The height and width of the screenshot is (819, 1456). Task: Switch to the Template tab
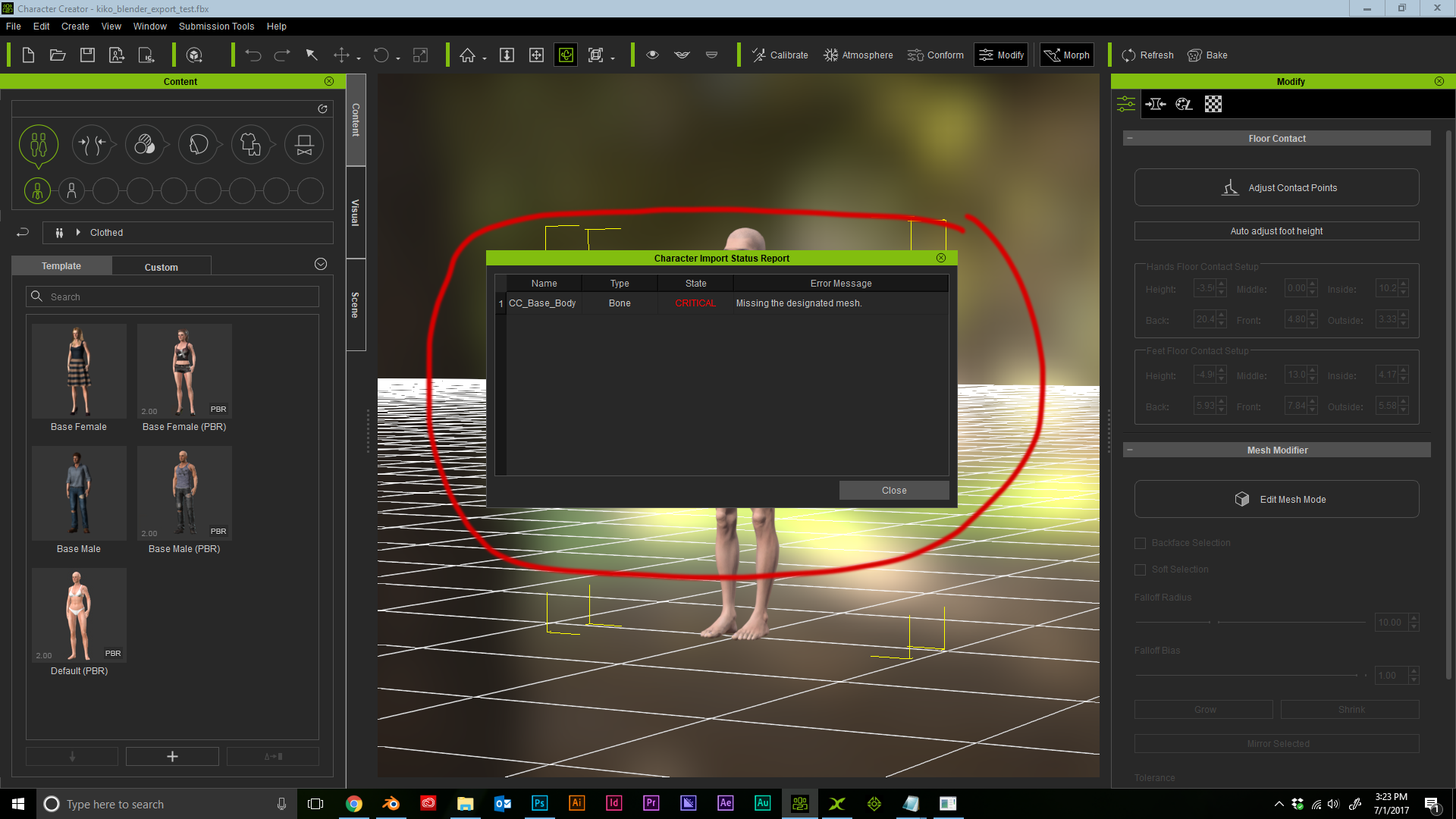click(x=61, y=266)
